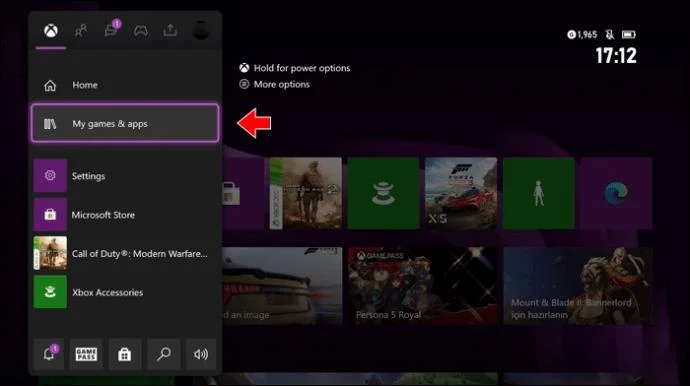Open the Modern Warfare 2 game tile
690x386 pixels.
[x=305, y=193]
